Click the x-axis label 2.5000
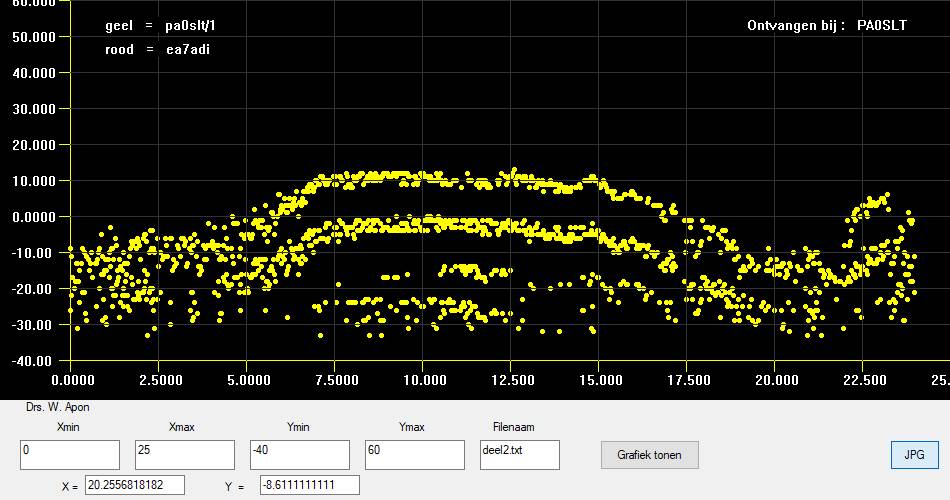The height and width of the screenshot is (500, 950). (x=161, y=381)
